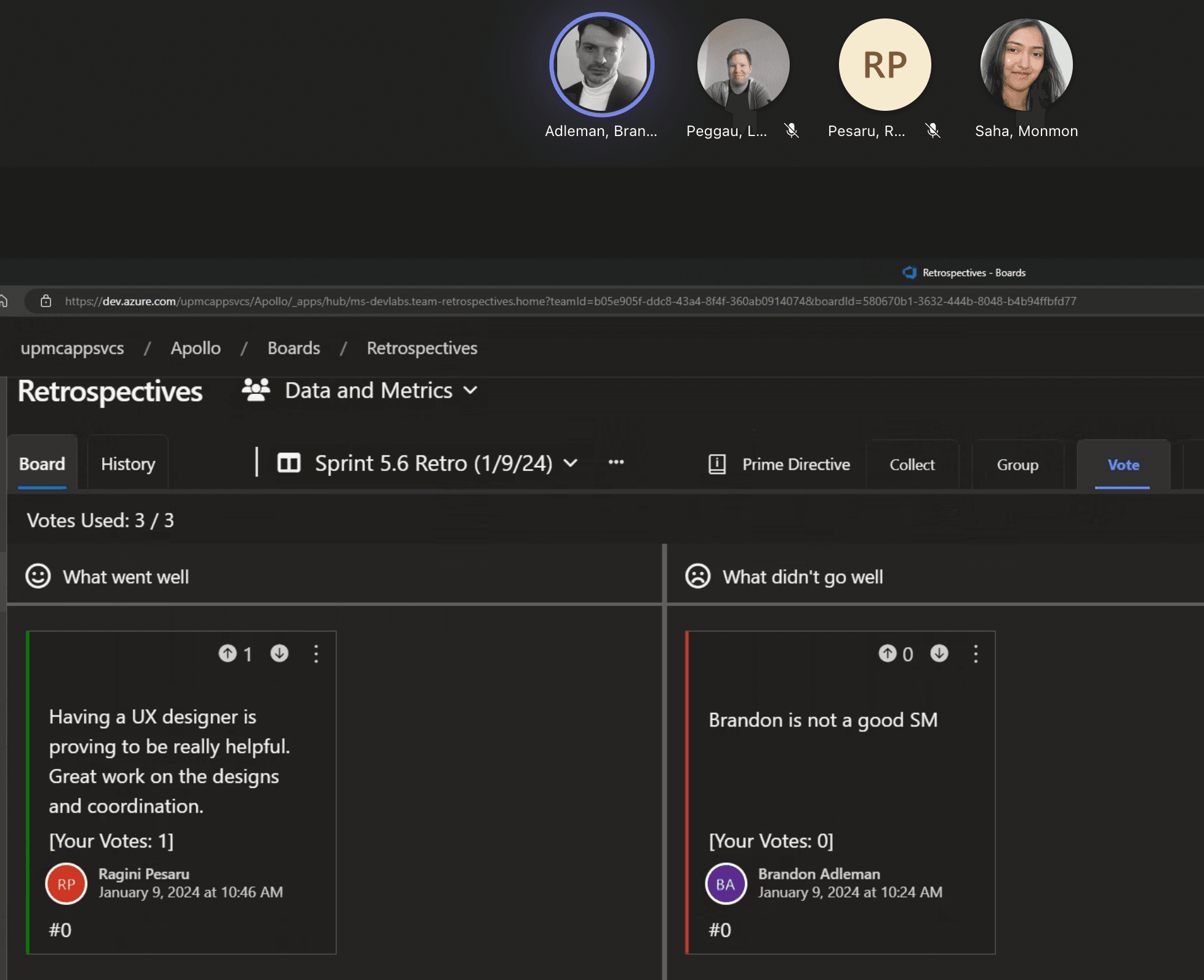Switch to the History tab
Image resolution: width=1204 pixels, height=980 pixels.
(x=128, y=464)
